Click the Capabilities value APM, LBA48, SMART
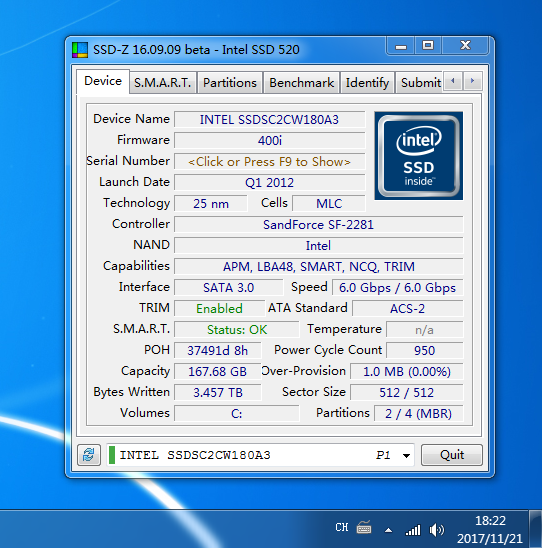542x548 pixels. 318,267
